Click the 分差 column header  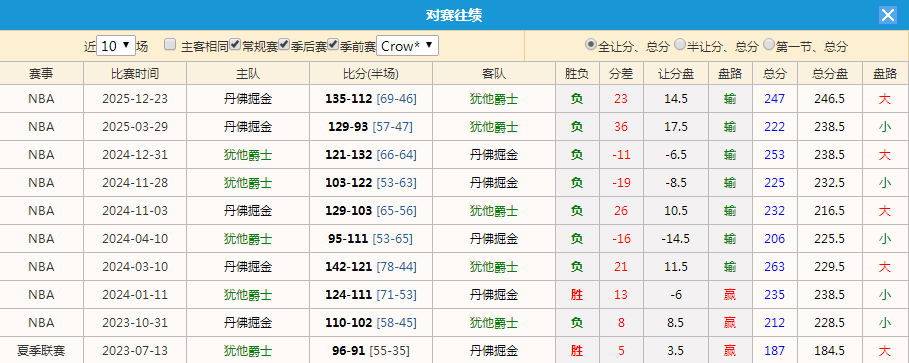[x=621, y=74]
